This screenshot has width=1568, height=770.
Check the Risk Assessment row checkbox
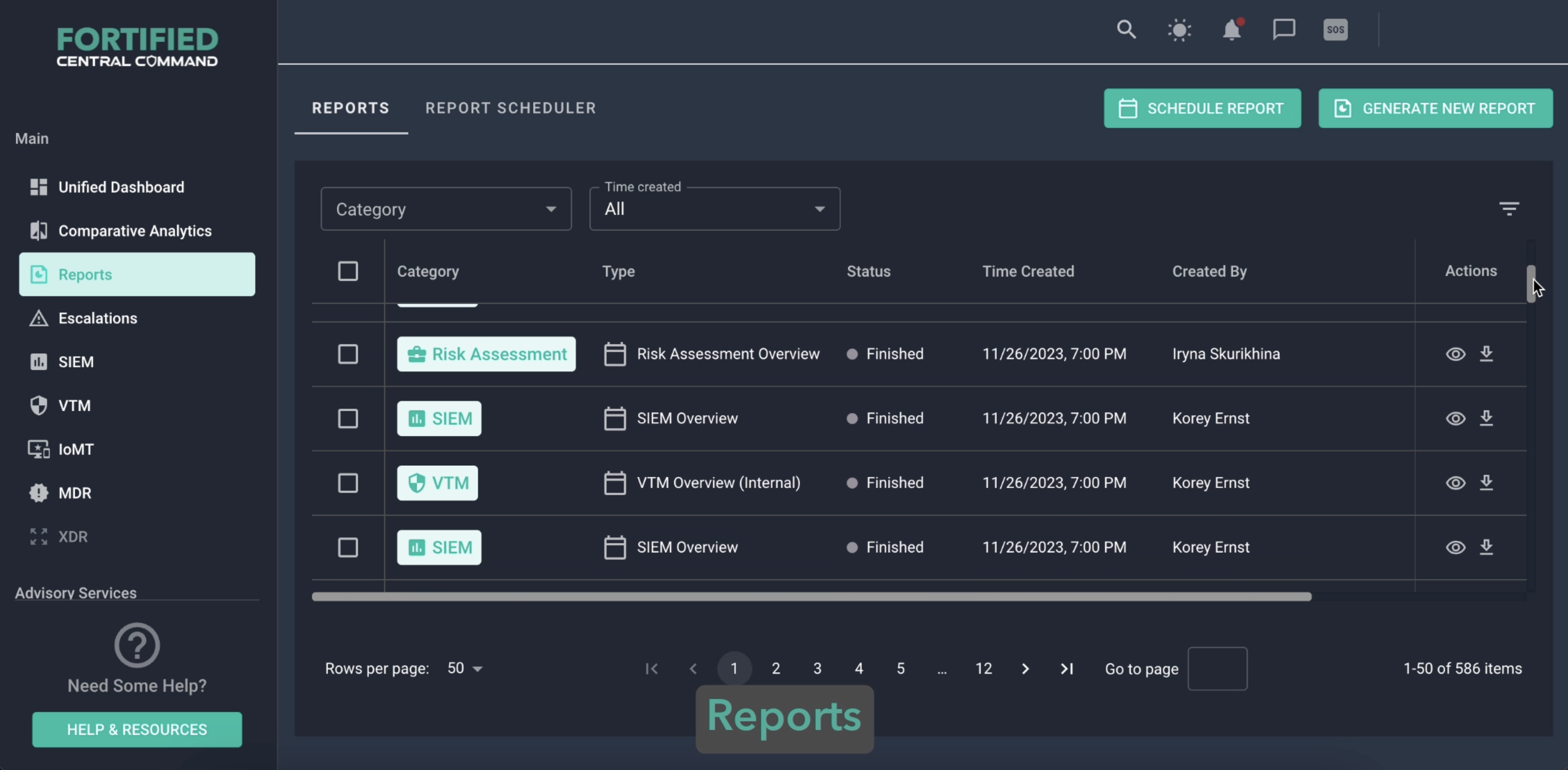(347, 354)
